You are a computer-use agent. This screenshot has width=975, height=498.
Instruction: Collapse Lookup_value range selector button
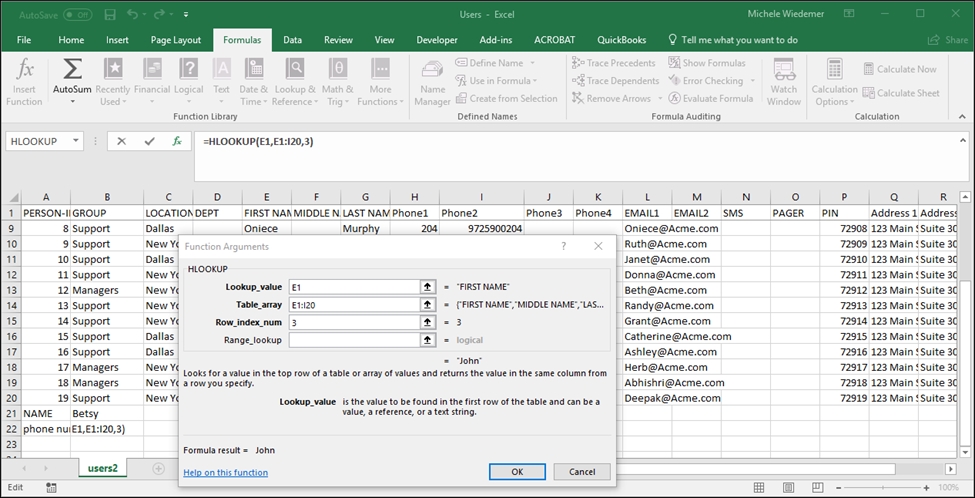click(427, 287)
